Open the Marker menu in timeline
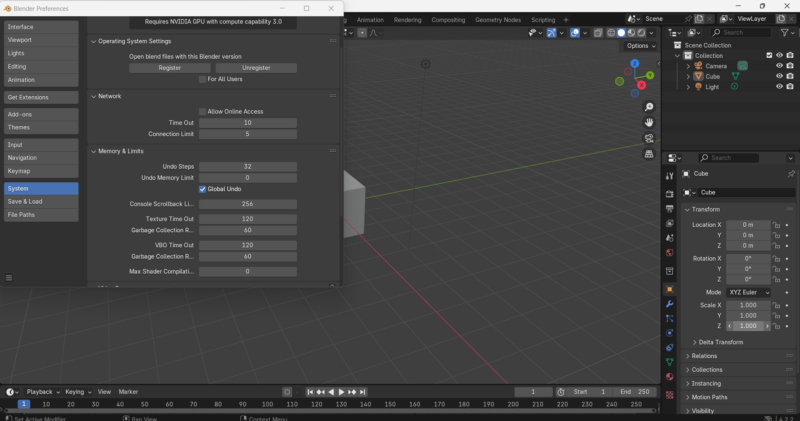This screenshot has width=800, height=421. tap(128, 392)
